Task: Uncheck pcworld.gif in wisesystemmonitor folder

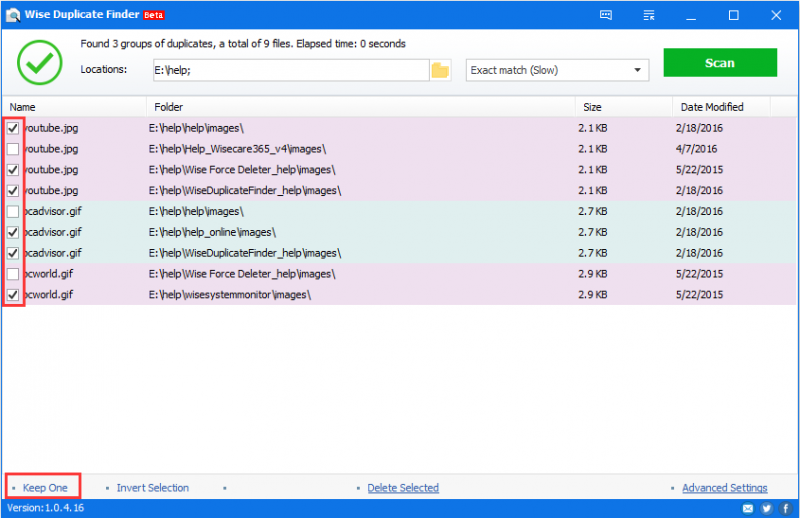Action: pyautogui.click(x=13, y=295)
